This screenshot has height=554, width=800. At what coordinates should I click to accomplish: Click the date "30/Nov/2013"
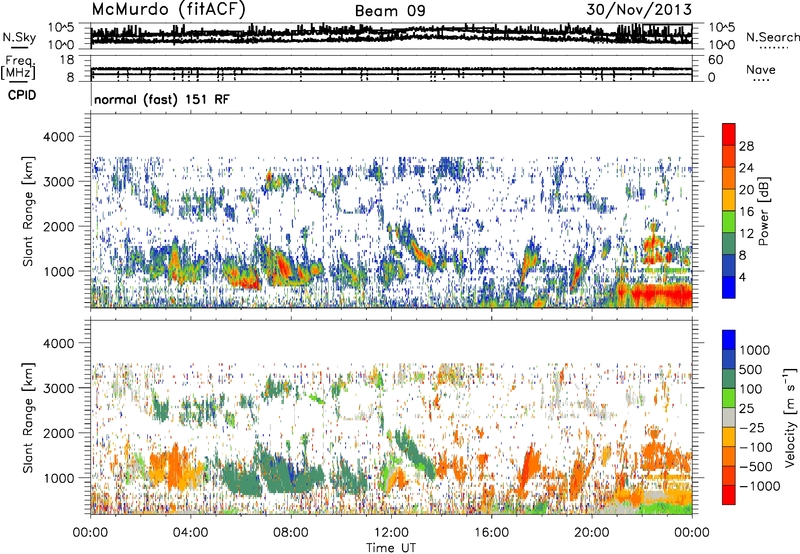click(x=639, y=9)
